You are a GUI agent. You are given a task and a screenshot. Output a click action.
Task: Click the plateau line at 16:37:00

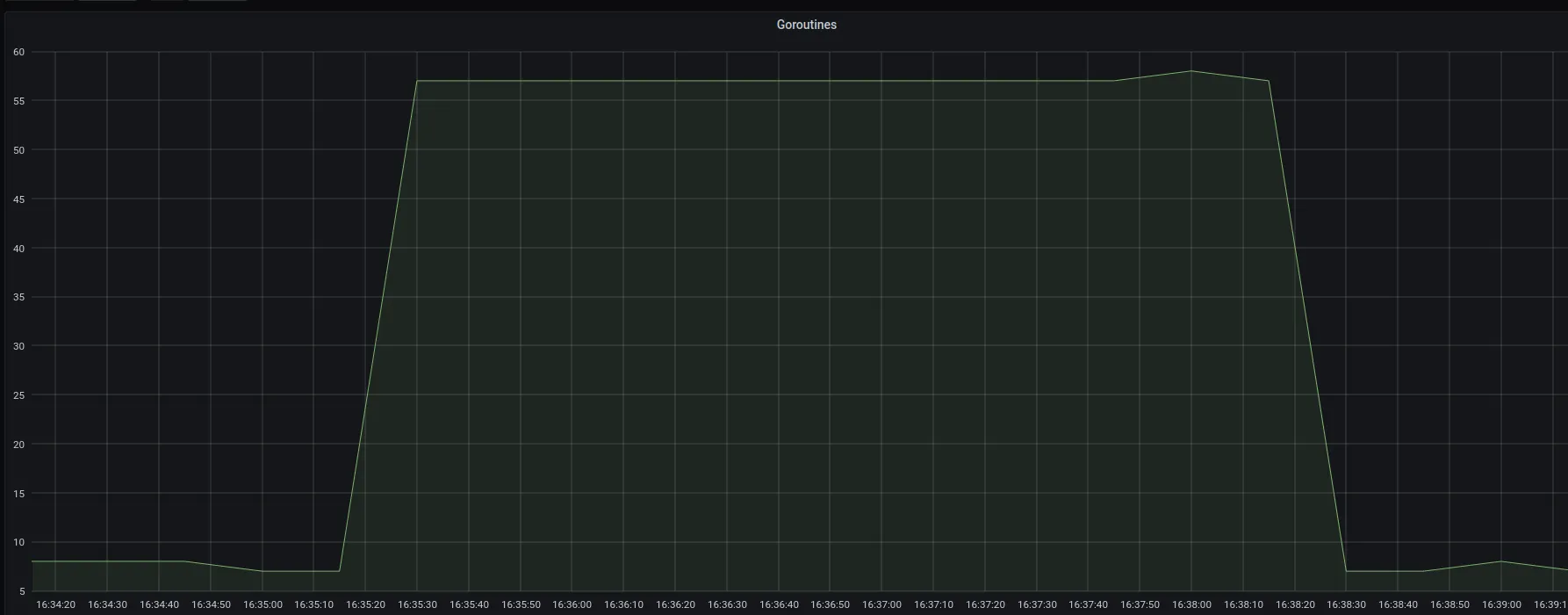tap(881, 81)
